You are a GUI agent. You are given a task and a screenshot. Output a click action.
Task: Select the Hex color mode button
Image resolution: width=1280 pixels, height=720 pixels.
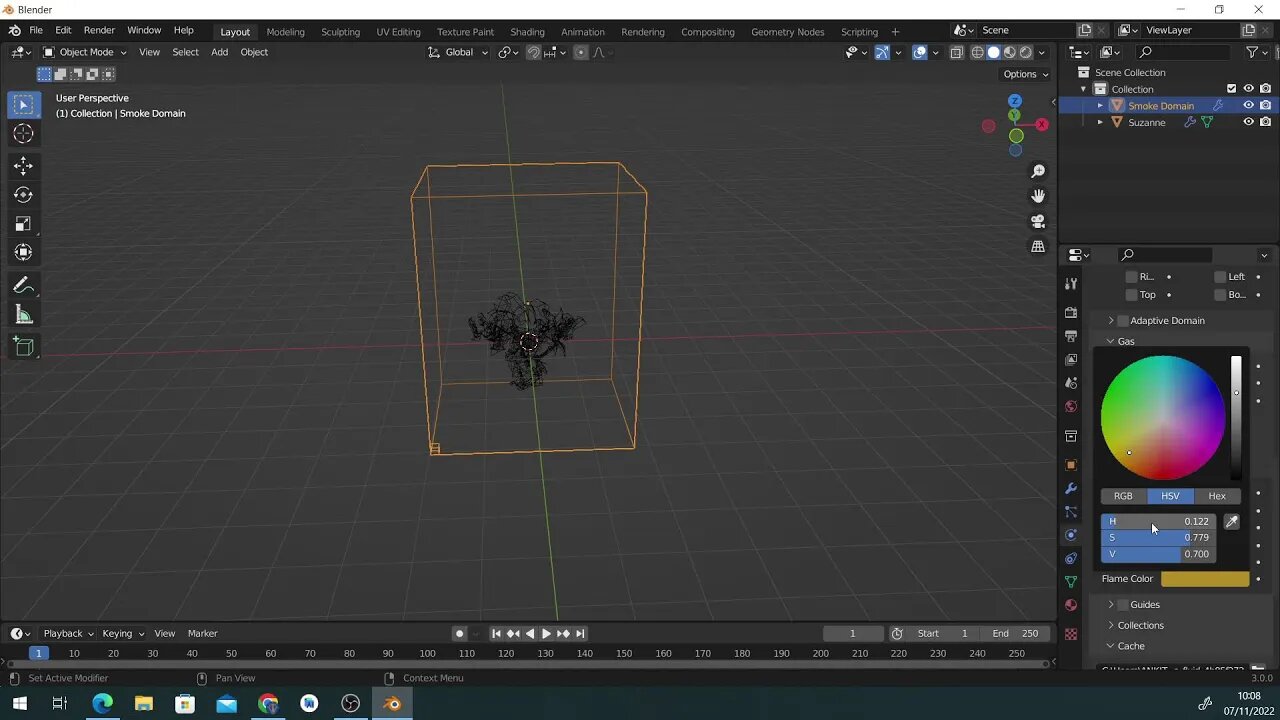(x=1217, y=496)
